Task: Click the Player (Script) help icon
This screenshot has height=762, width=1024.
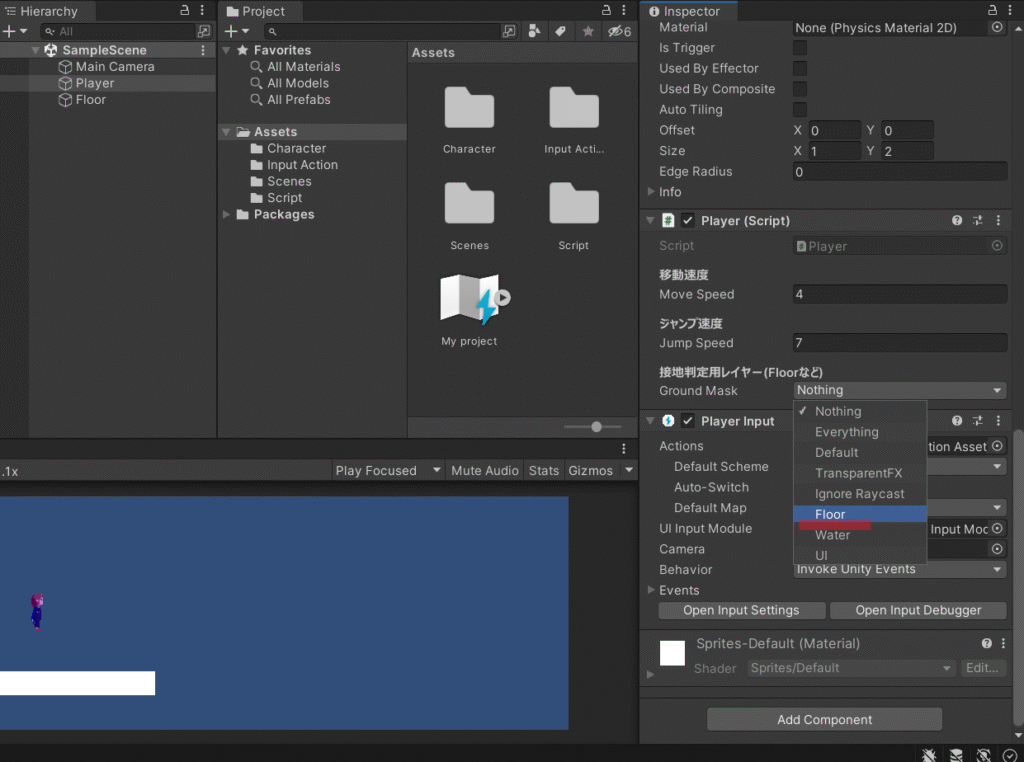Action: coord(957,221)
